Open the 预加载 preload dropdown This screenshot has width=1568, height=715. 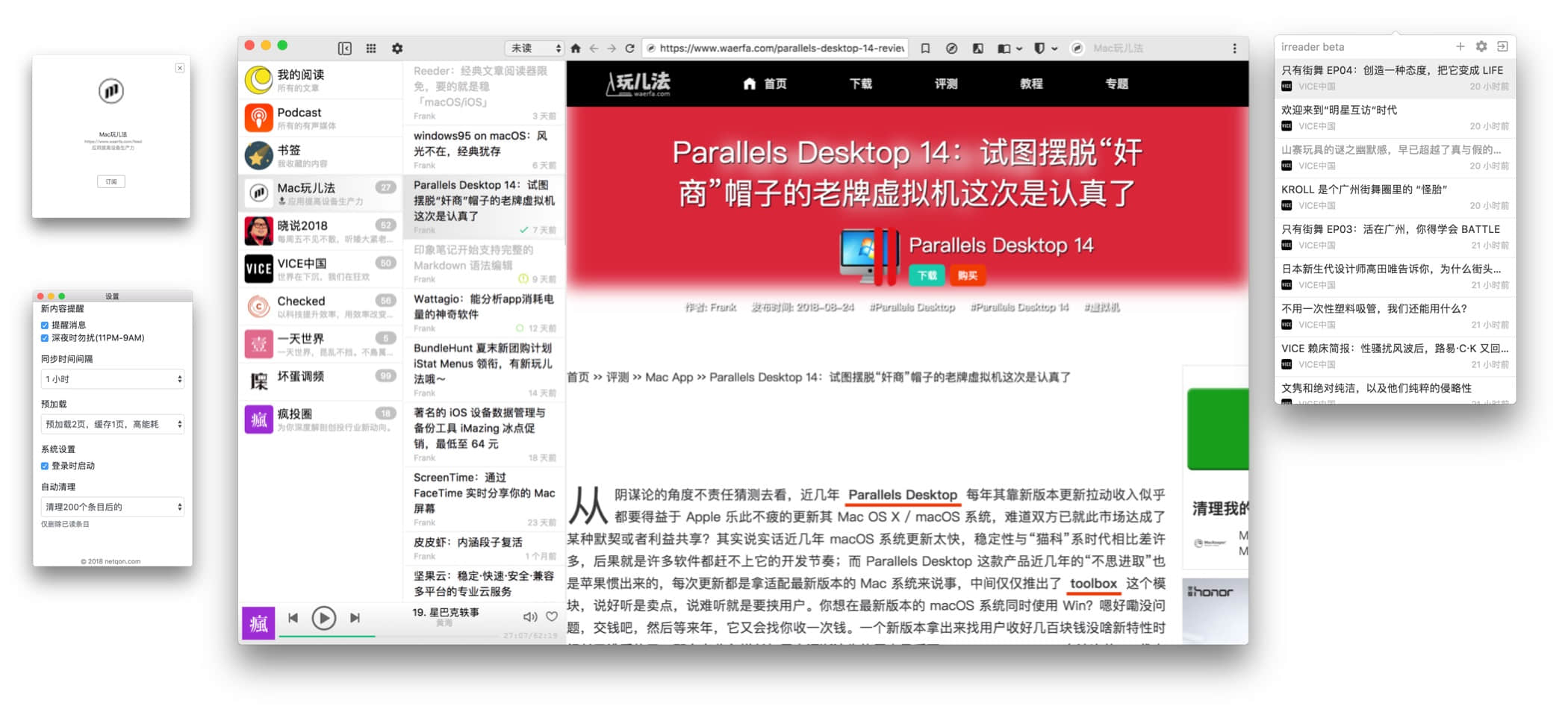113,424
